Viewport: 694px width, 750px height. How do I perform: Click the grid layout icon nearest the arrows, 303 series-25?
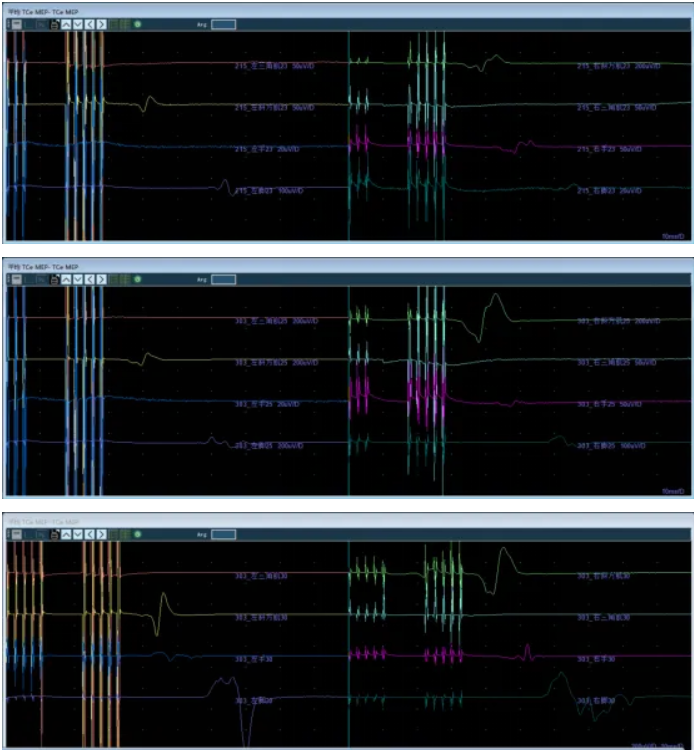click(114, 279)
